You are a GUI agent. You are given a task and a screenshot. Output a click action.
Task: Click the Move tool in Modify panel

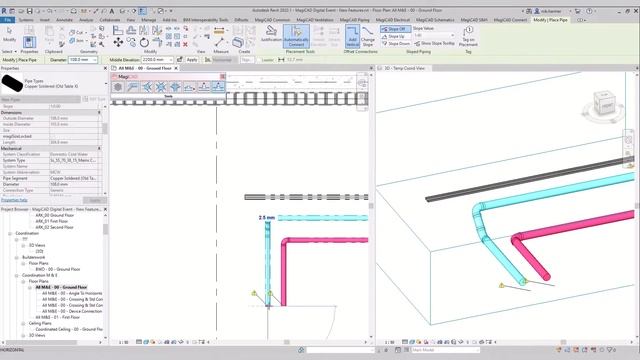pos(118,42)
